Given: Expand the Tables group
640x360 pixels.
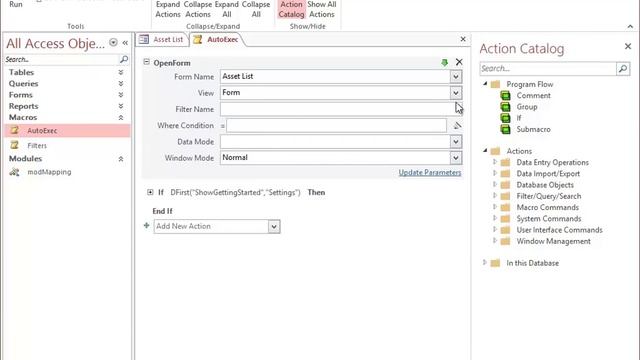Looking at the screenshot, I should [x=121, y=72].
